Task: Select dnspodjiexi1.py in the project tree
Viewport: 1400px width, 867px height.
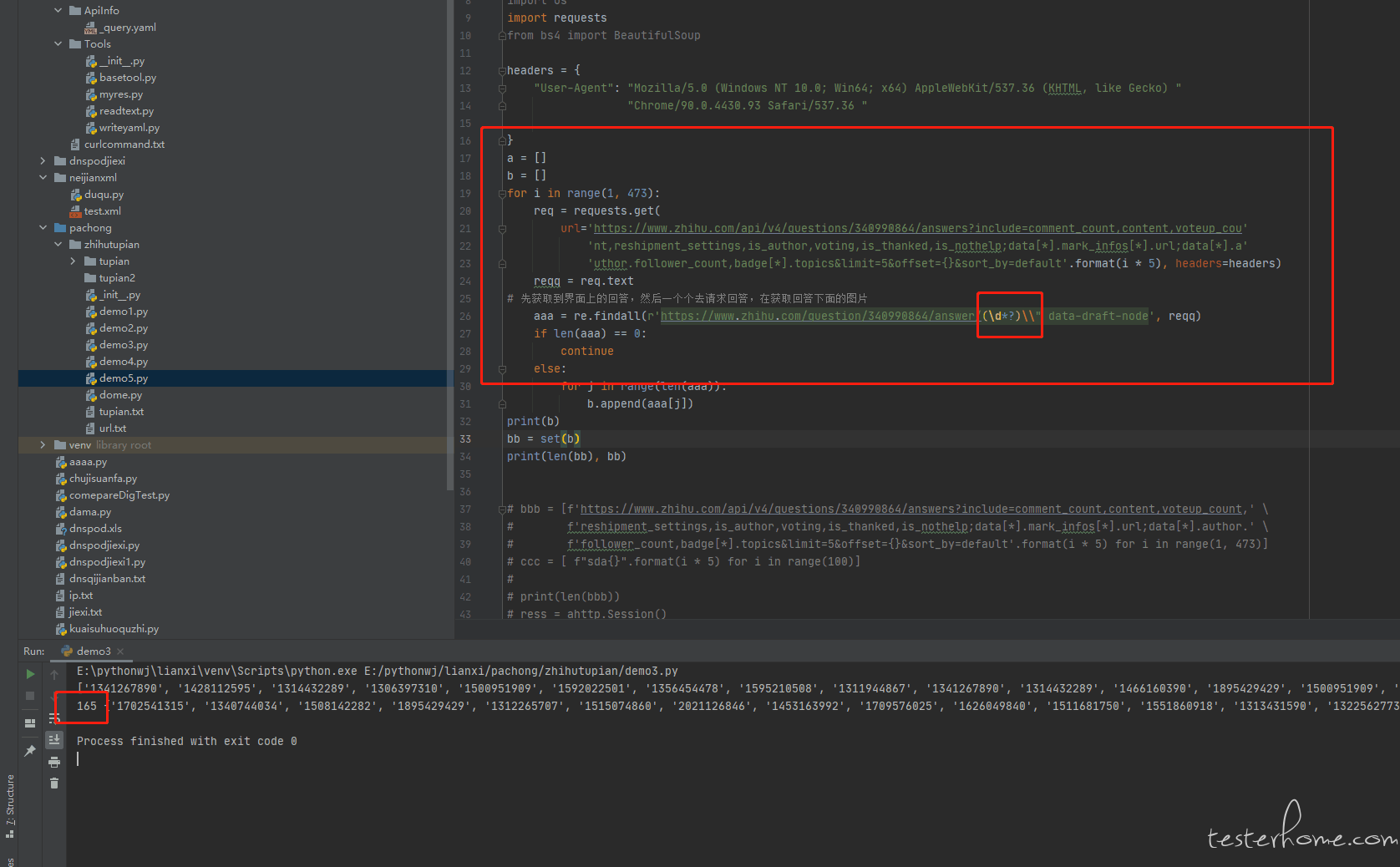Action: (107, 562)
